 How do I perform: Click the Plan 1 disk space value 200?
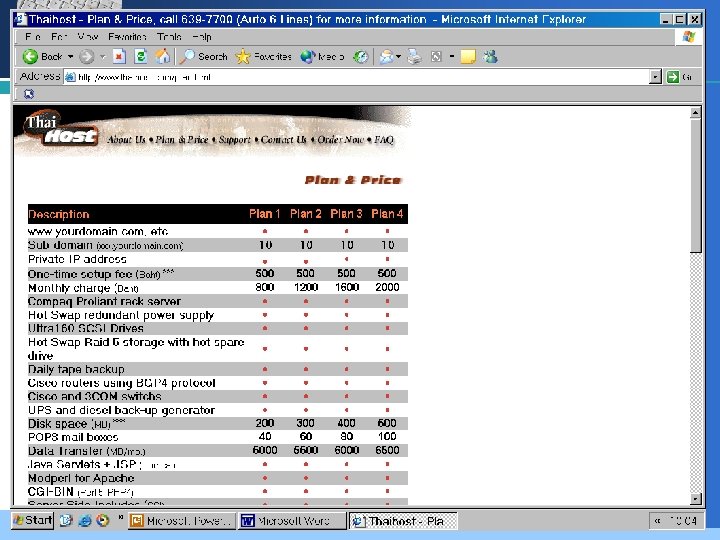[265, 423]
